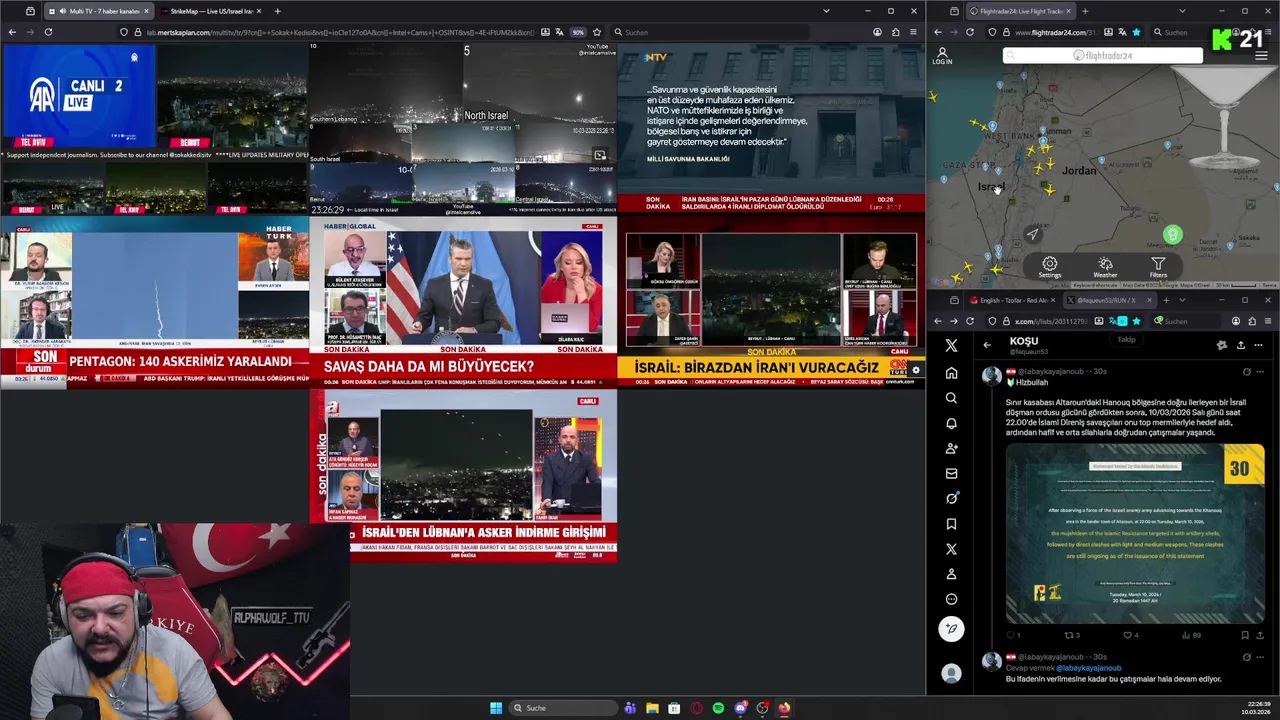Open new tab in Multi TV window

[277, 11]
